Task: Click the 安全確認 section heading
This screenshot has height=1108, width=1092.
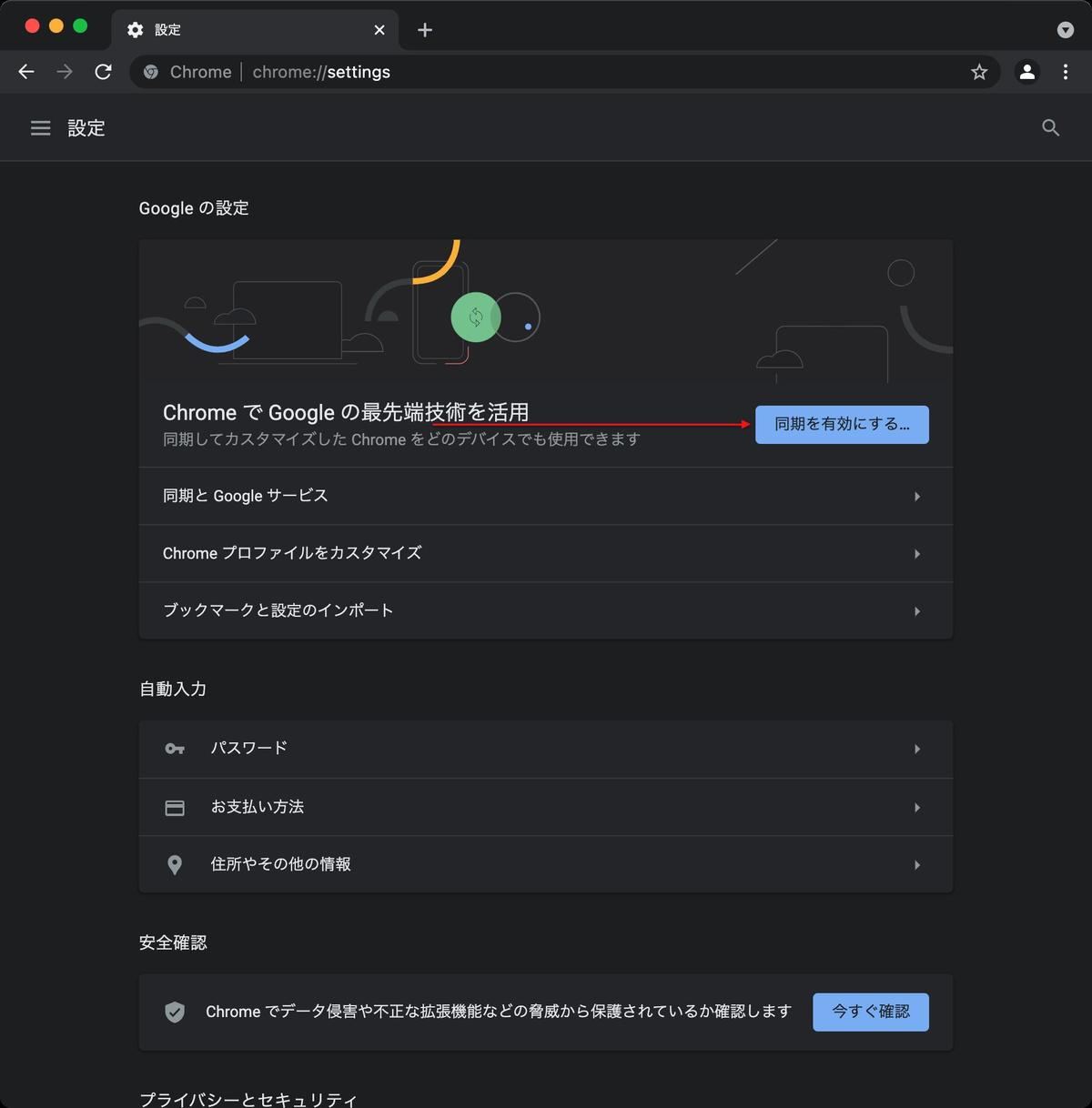Action: (x=173, y=942)
